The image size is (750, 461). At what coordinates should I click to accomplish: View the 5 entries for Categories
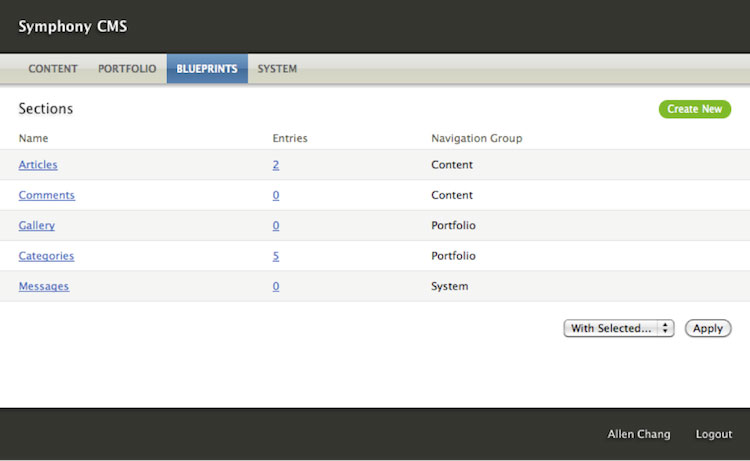275,256
